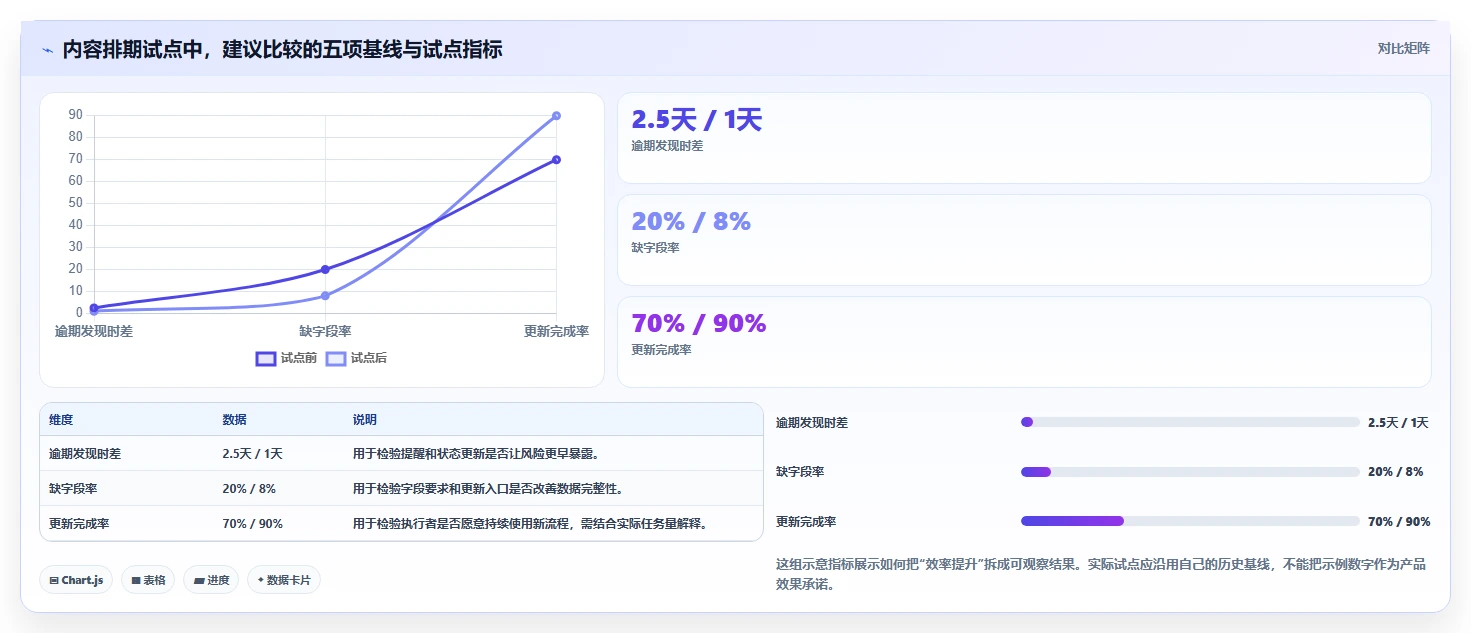Click value 70% / 90% after the progress bar
The width and height of the screenshot is (1471, 633).
pyautogui.click(x=1399, y=522)
